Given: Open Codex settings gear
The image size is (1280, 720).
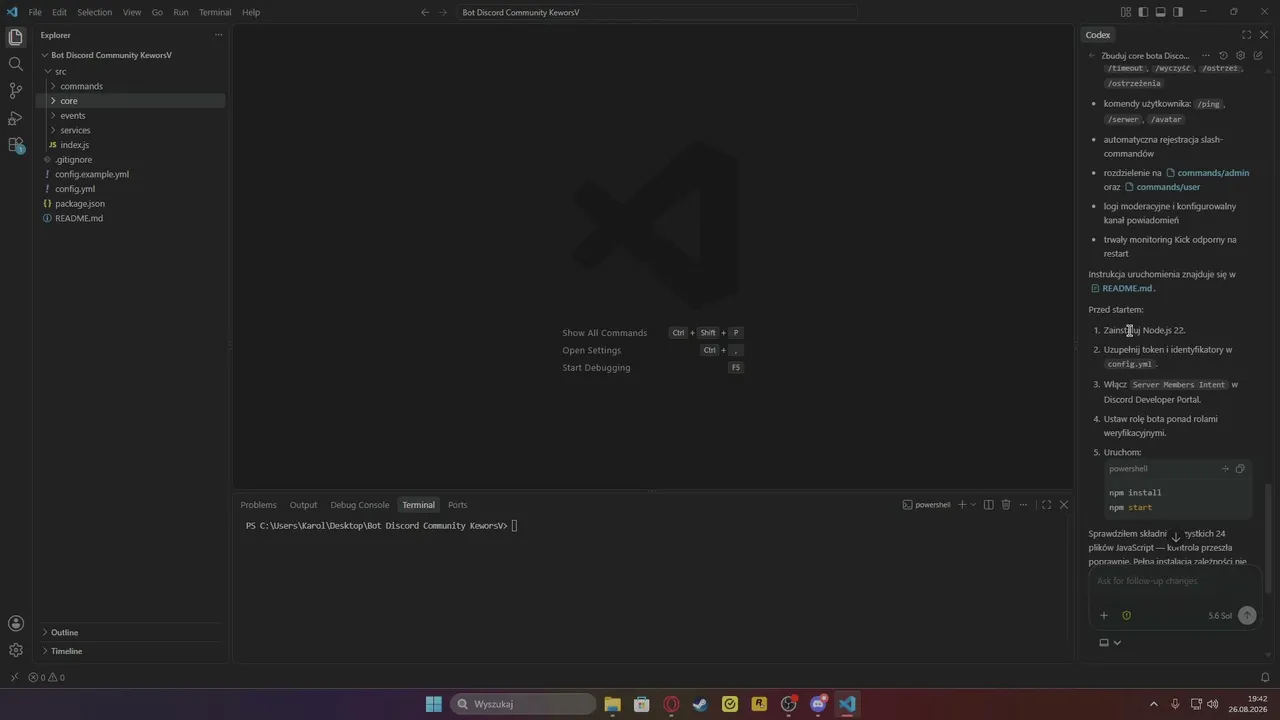Looking at the screenshot, I should (1240, 56).
